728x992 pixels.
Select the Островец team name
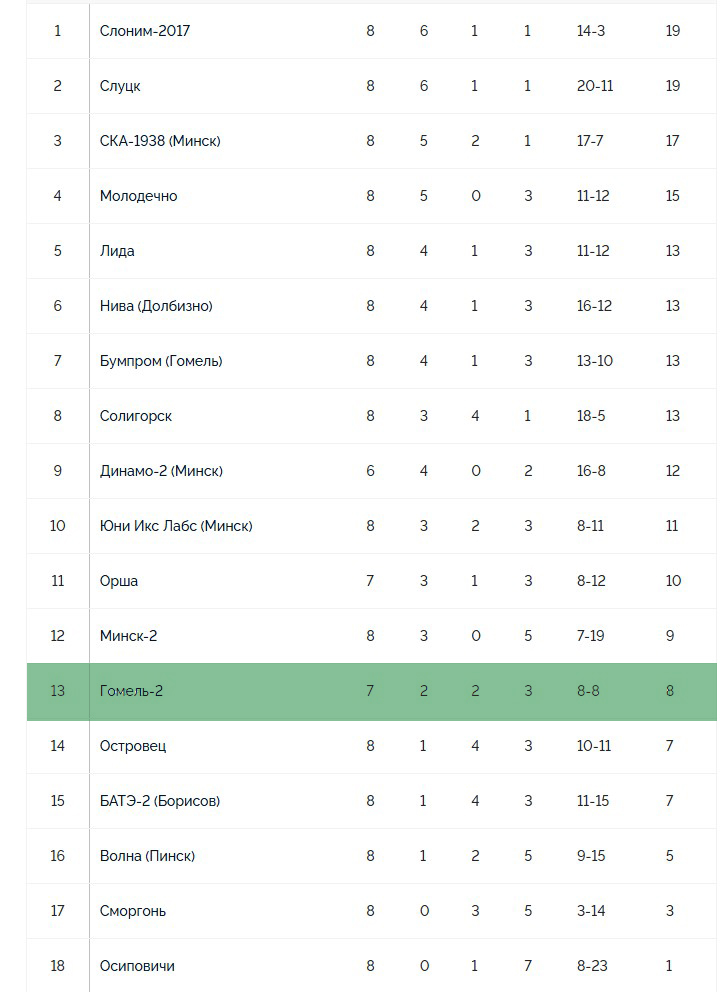pos(132,746)
